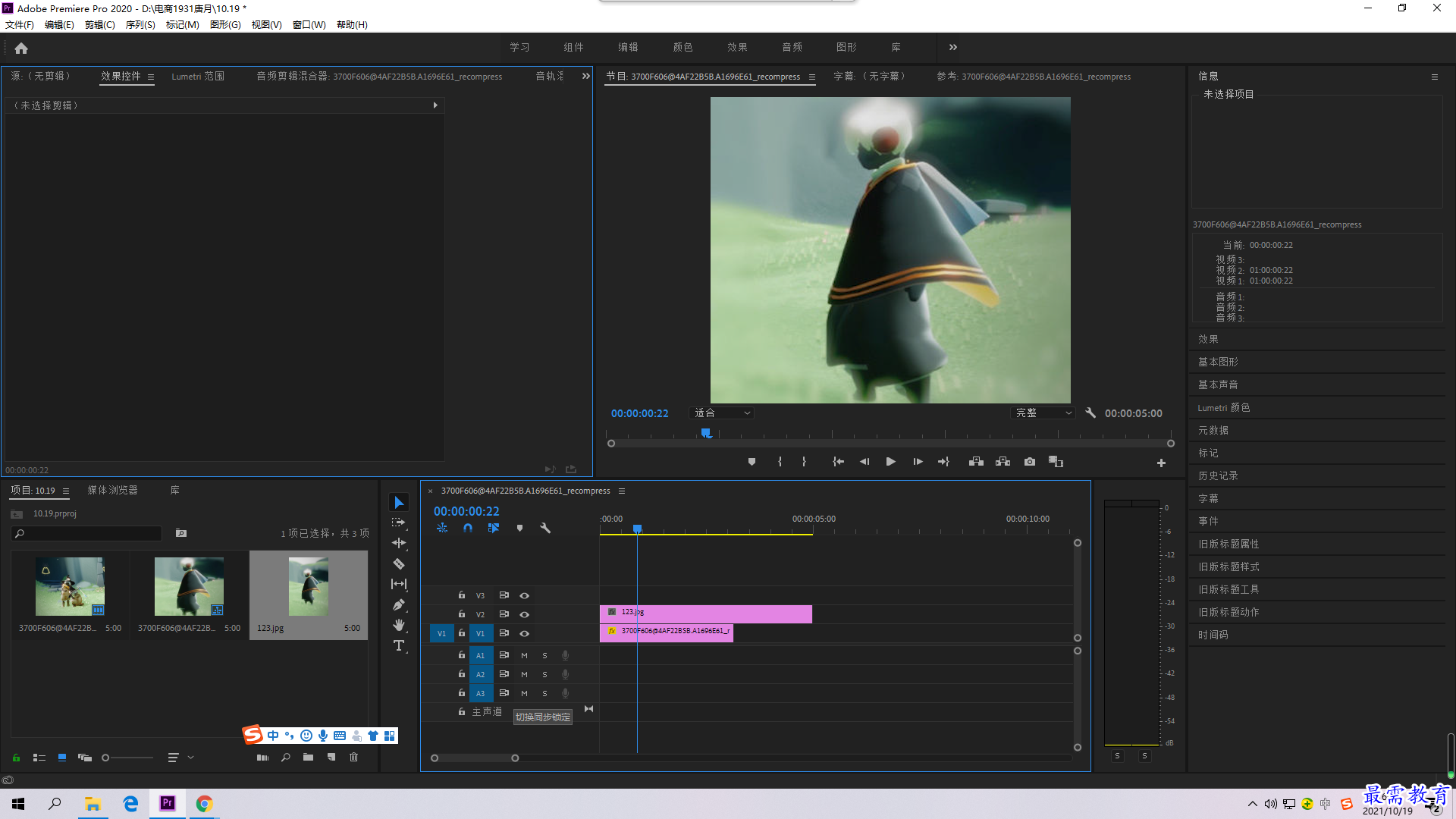Toggle V1 track output eye
1456x819 pixels.
(524, 634)
